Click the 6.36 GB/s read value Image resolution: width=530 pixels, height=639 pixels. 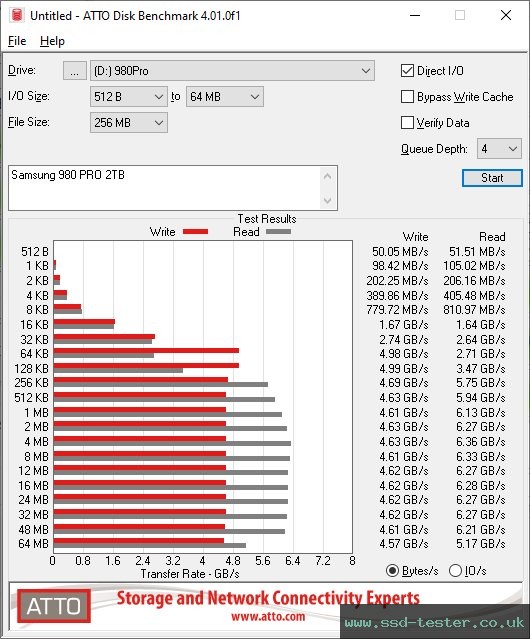pos(481,442)
